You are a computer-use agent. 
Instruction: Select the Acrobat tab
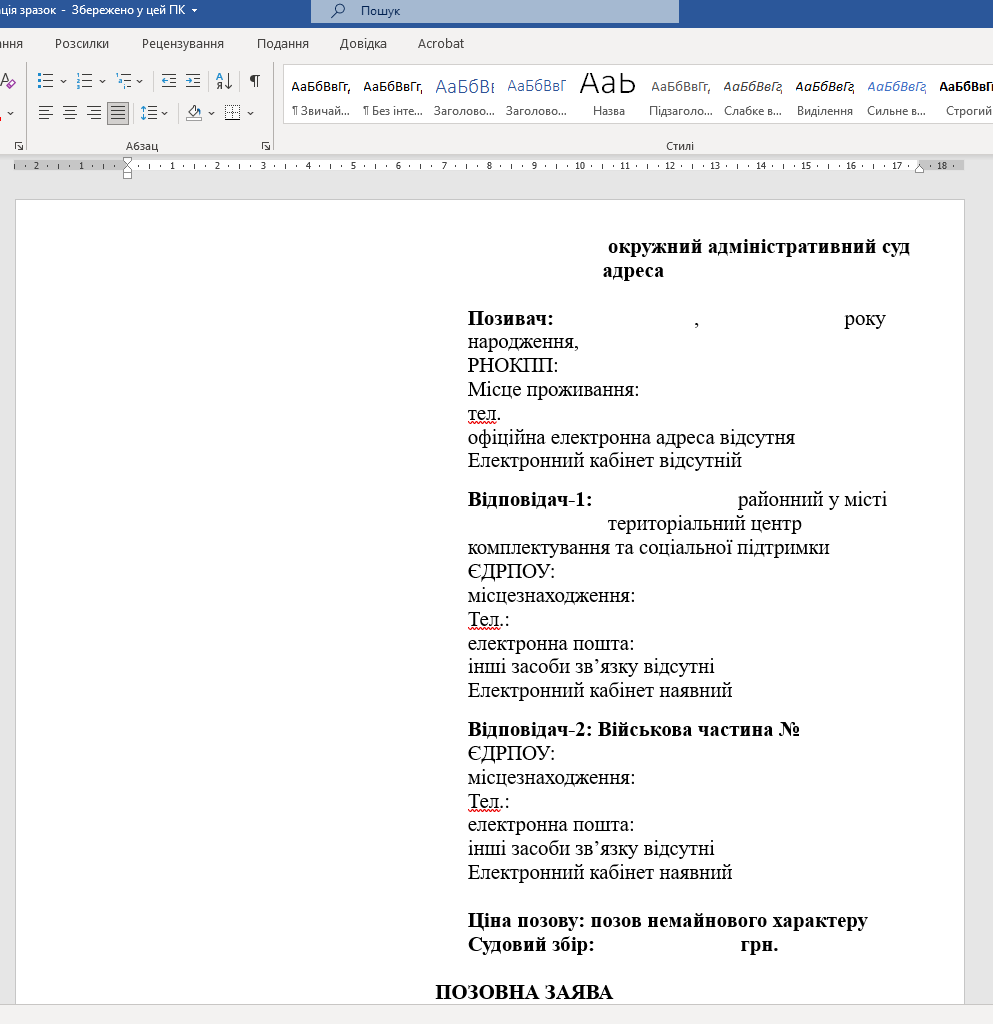441,44
